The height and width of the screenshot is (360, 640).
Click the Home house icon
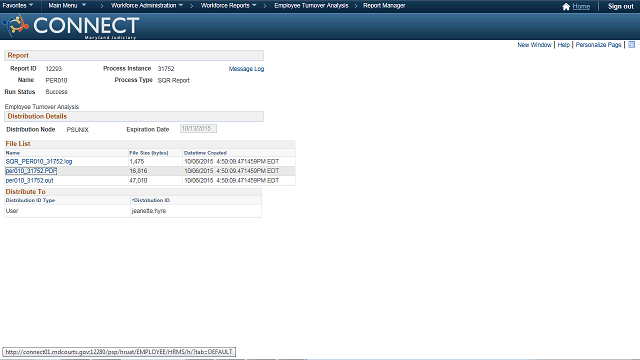click(x=566, y=7)
